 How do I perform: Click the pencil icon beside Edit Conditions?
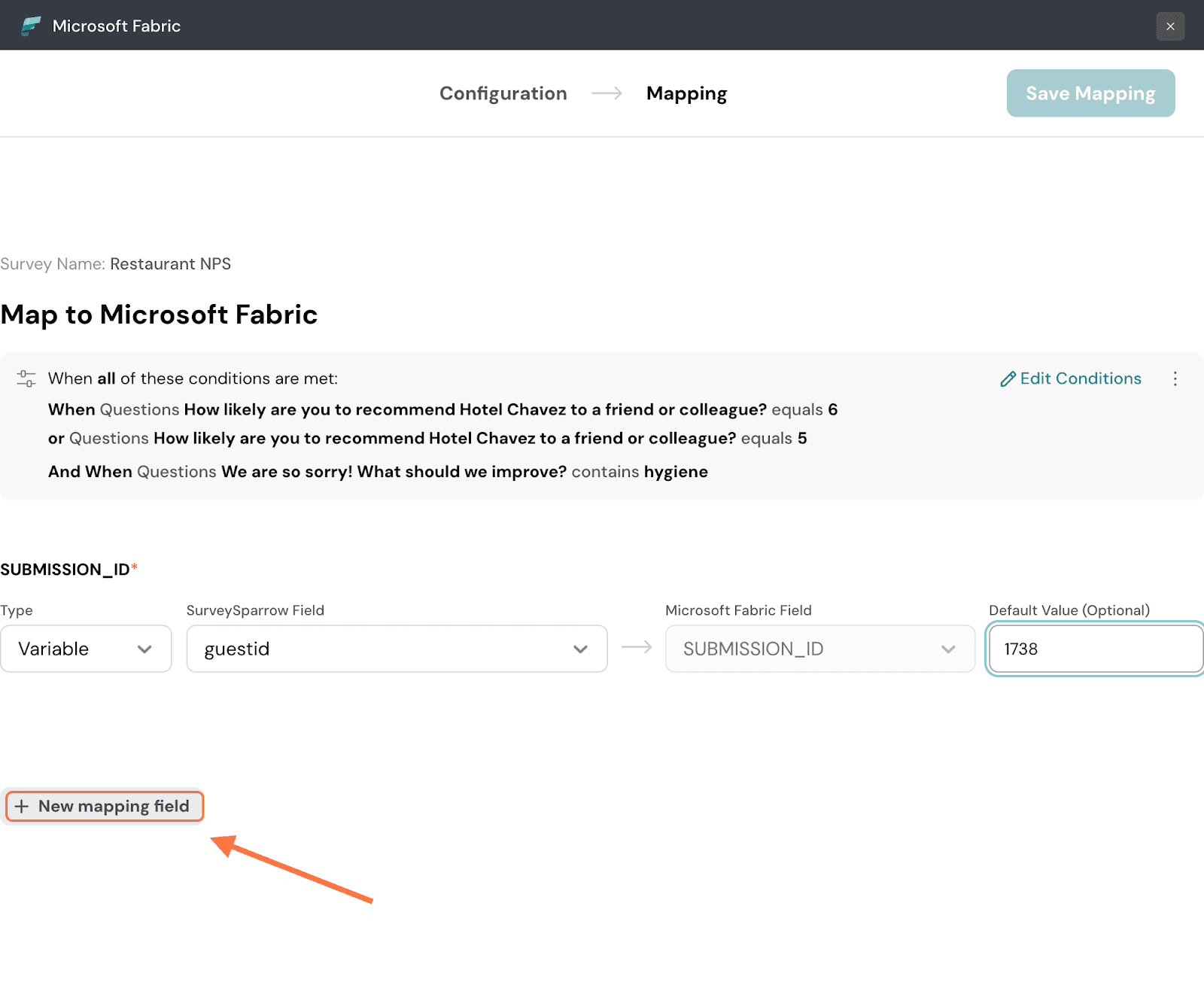point(1008,379)
